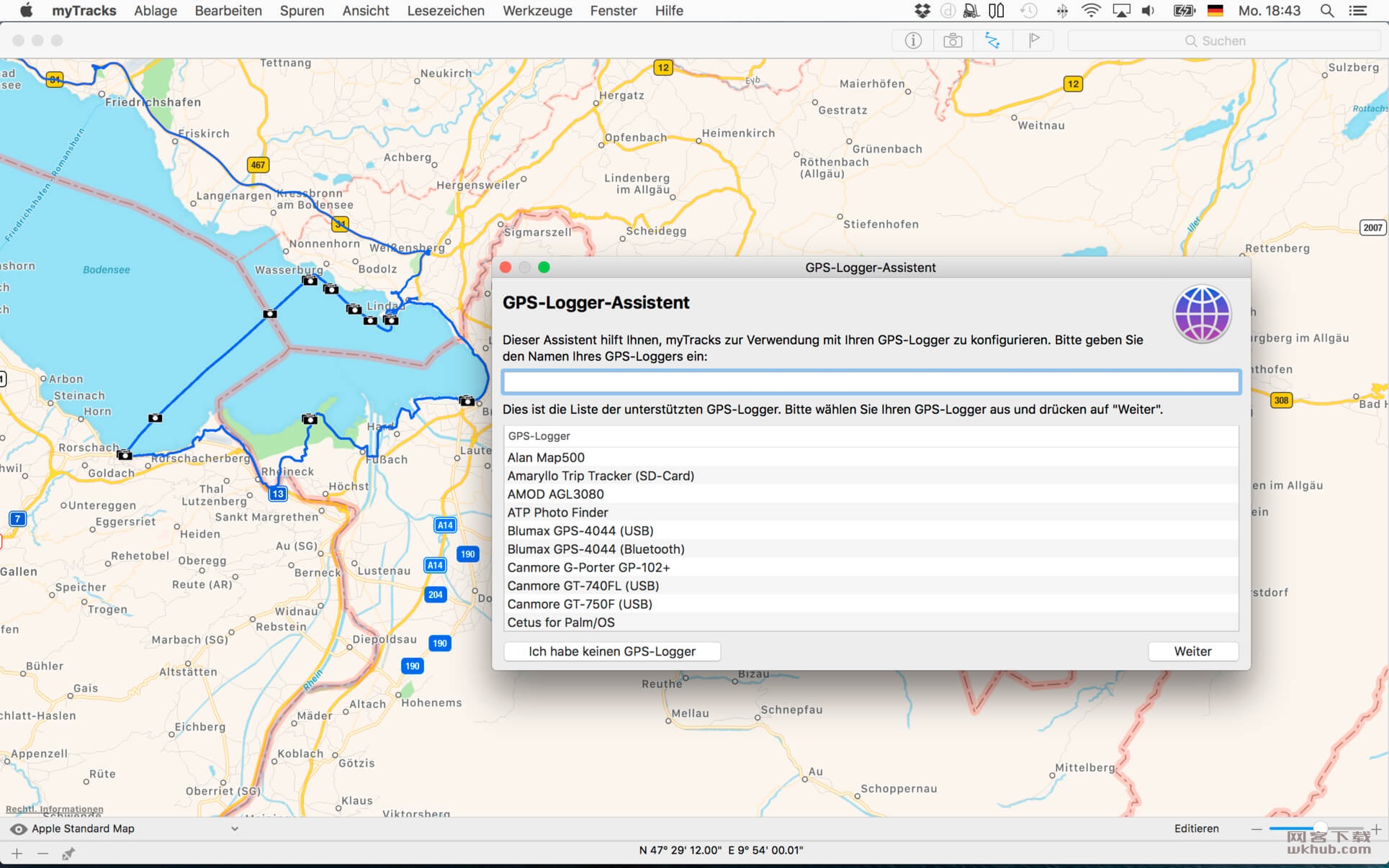Viewport: 1389px width, 868px height.
Task: Open the Apple menu
Action: pyautogui.click(x=26, y=11)
